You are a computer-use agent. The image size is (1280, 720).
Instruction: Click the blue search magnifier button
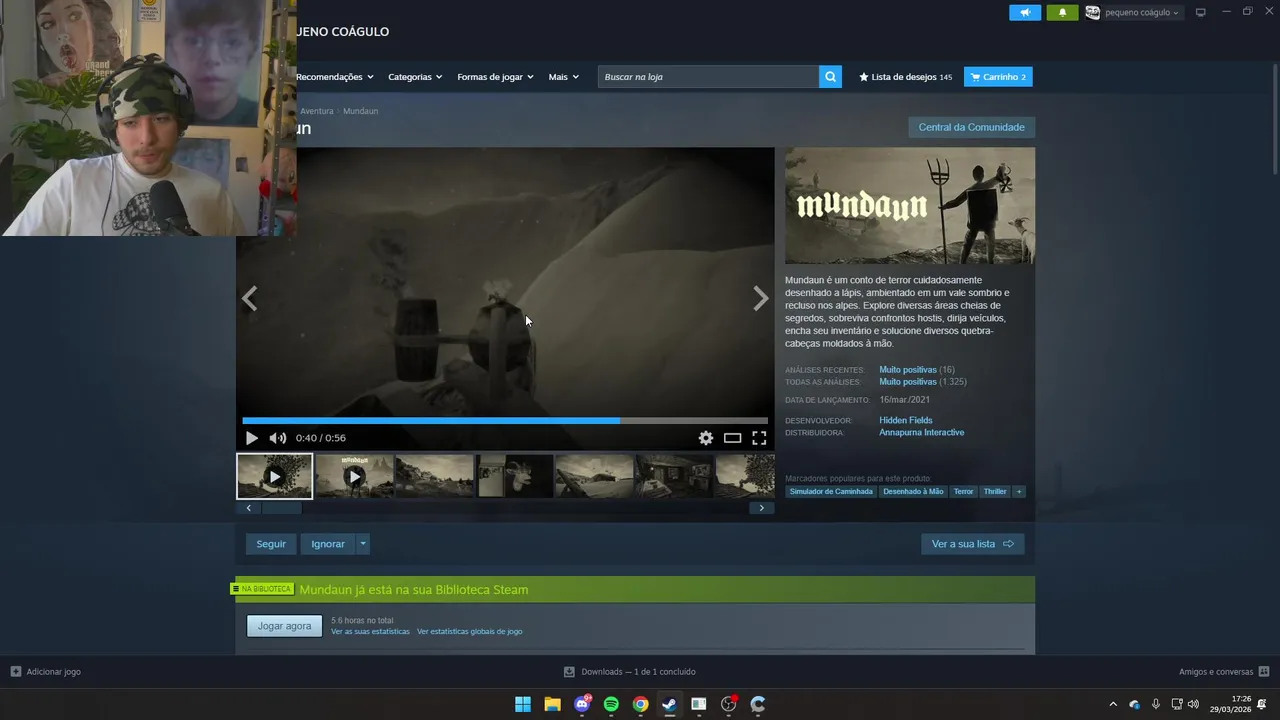(830, 77)
